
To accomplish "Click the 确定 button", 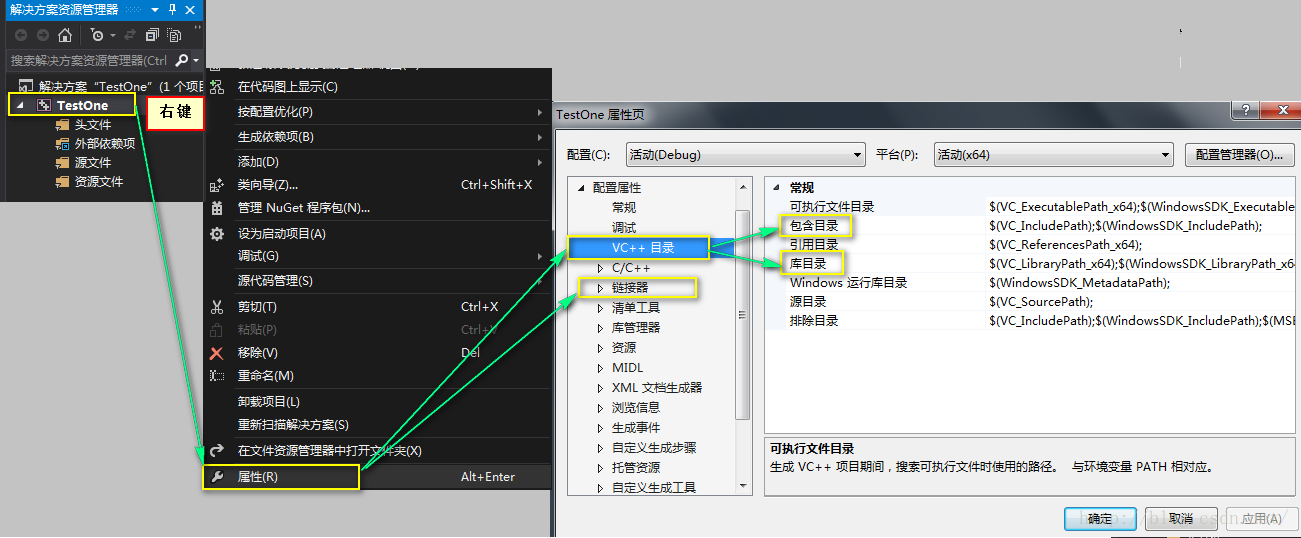I will (1100, 518).
